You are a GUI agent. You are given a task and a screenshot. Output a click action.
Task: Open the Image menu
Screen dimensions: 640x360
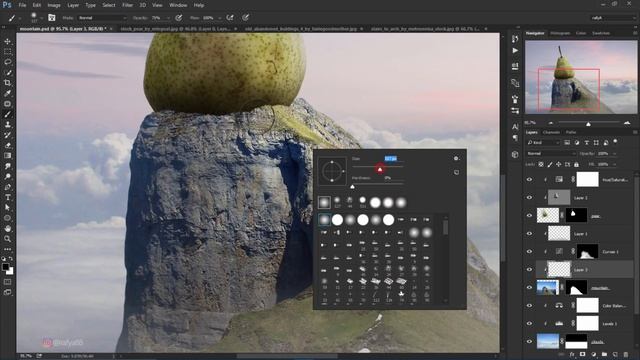tap(54, 5)
